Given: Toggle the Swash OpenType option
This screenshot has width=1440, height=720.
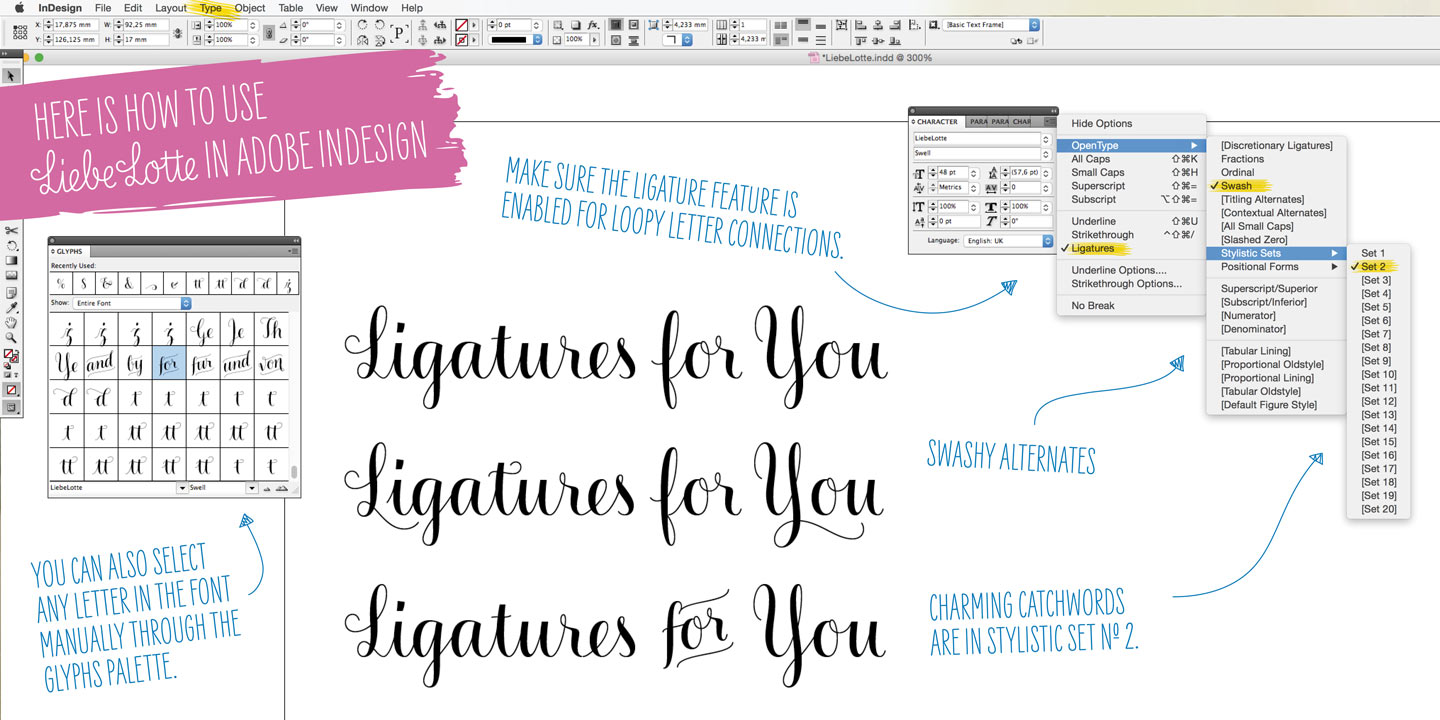Looking at the screenshot, I should coord(1236,186).
